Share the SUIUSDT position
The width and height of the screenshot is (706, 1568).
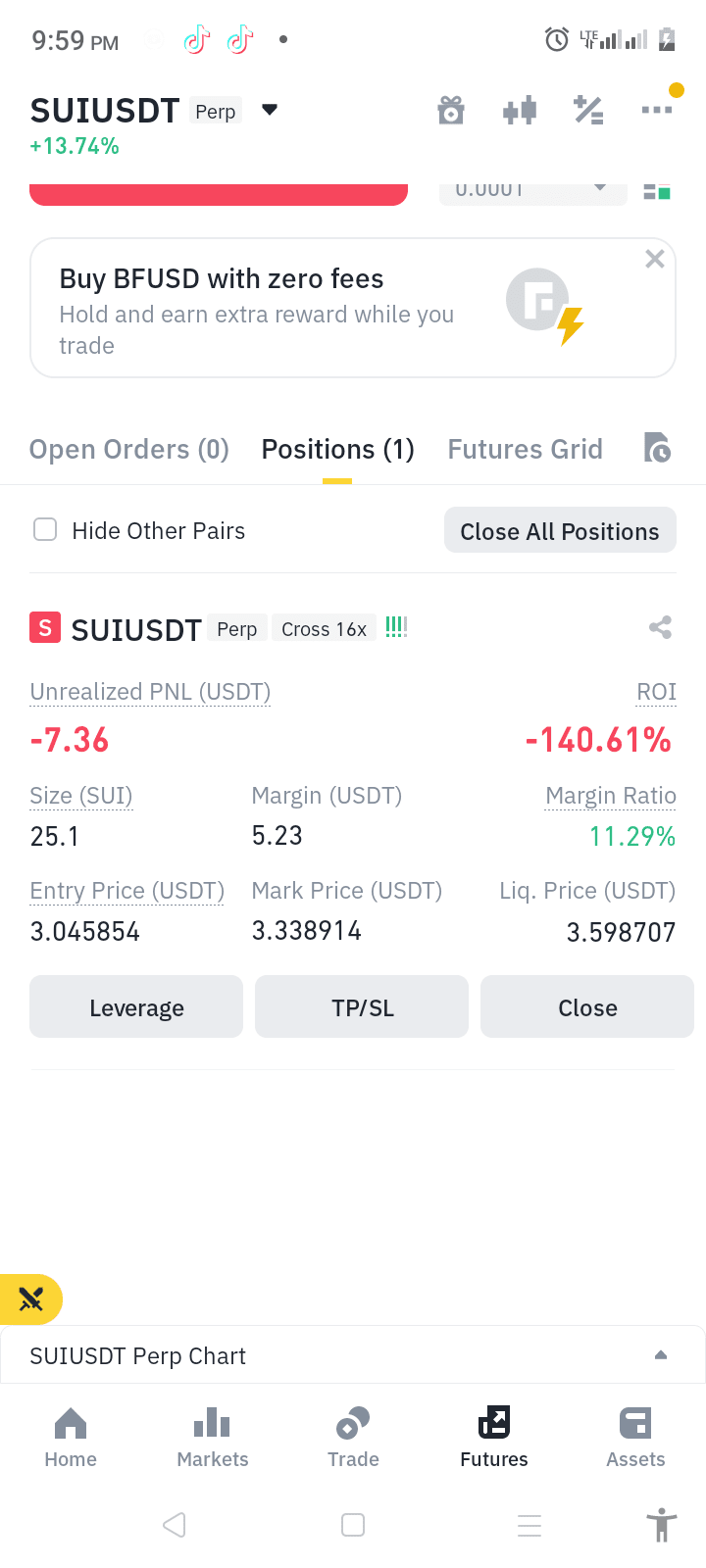[660, 627]
